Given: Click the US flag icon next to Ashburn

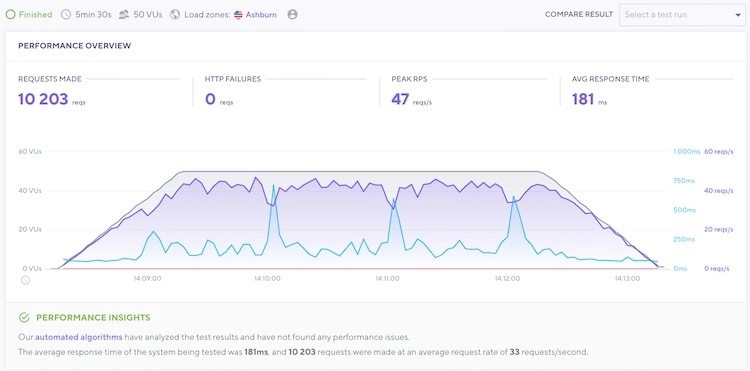Looking at the screenshot, I should pyautogui.click(x=238, y=15).
